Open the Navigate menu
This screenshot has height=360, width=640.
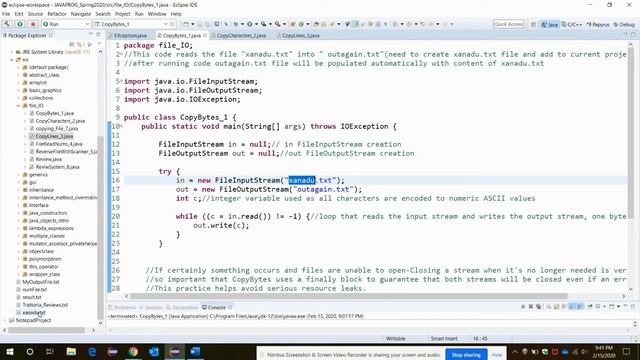81,14
